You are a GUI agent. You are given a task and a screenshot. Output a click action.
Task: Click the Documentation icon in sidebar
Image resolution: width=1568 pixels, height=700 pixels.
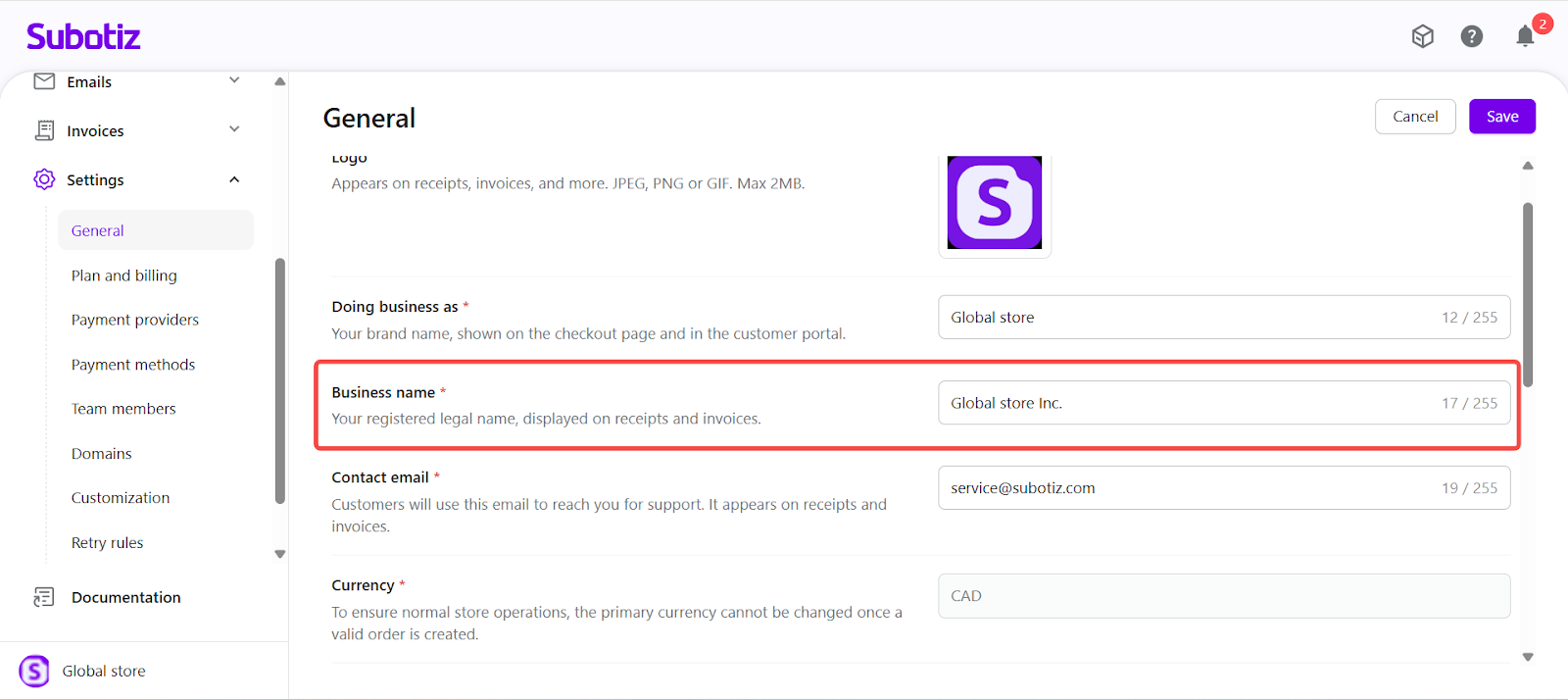click(x=44, y=597)
